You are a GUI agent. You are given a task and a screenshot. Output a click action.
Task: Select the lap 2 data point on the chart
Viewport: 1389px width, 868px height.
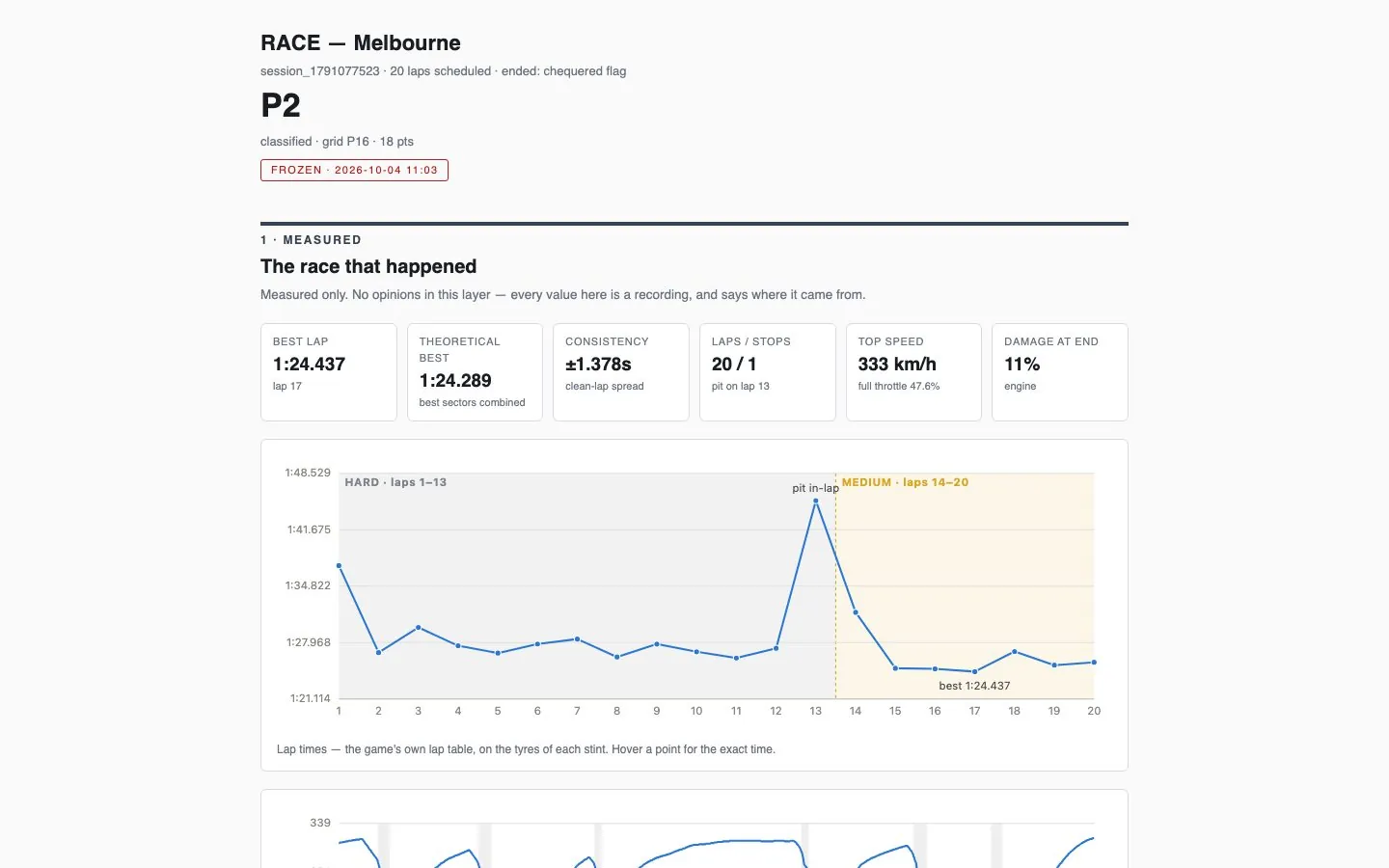378,653
